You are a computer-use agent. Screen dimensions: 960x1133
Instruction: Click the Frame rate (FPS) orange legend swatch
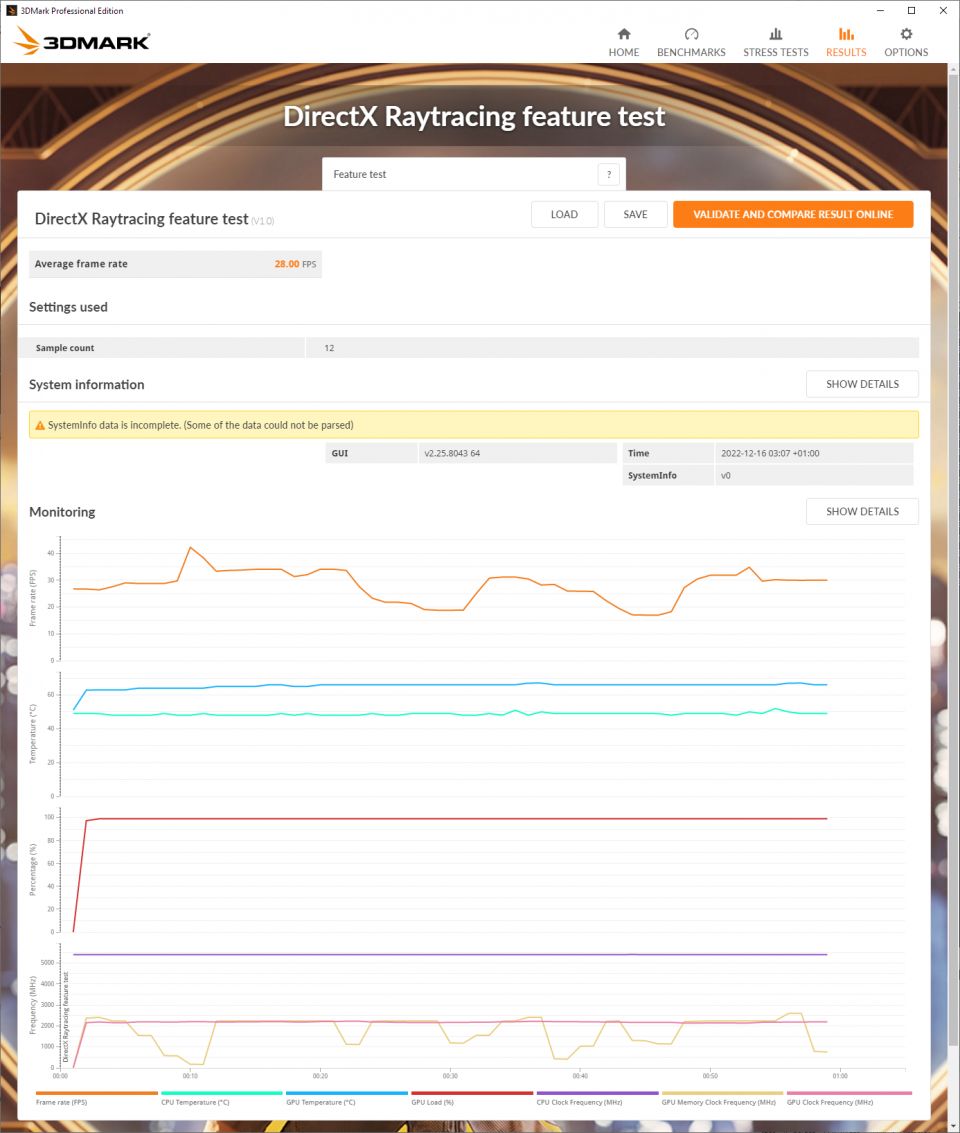(96, 1093)
